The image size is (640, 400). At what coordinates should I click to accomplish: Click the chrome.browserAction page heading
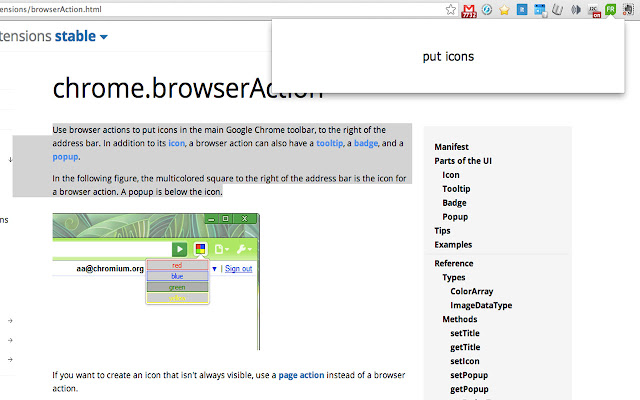188,88
